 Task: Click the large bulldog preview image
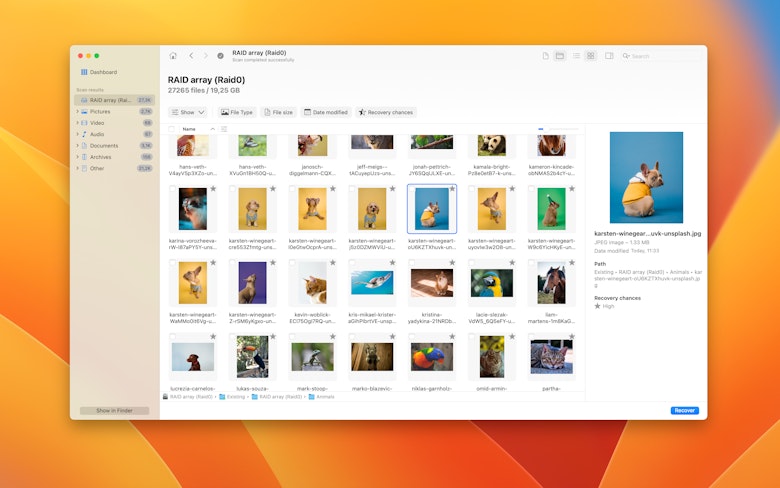tap(646, 177)
